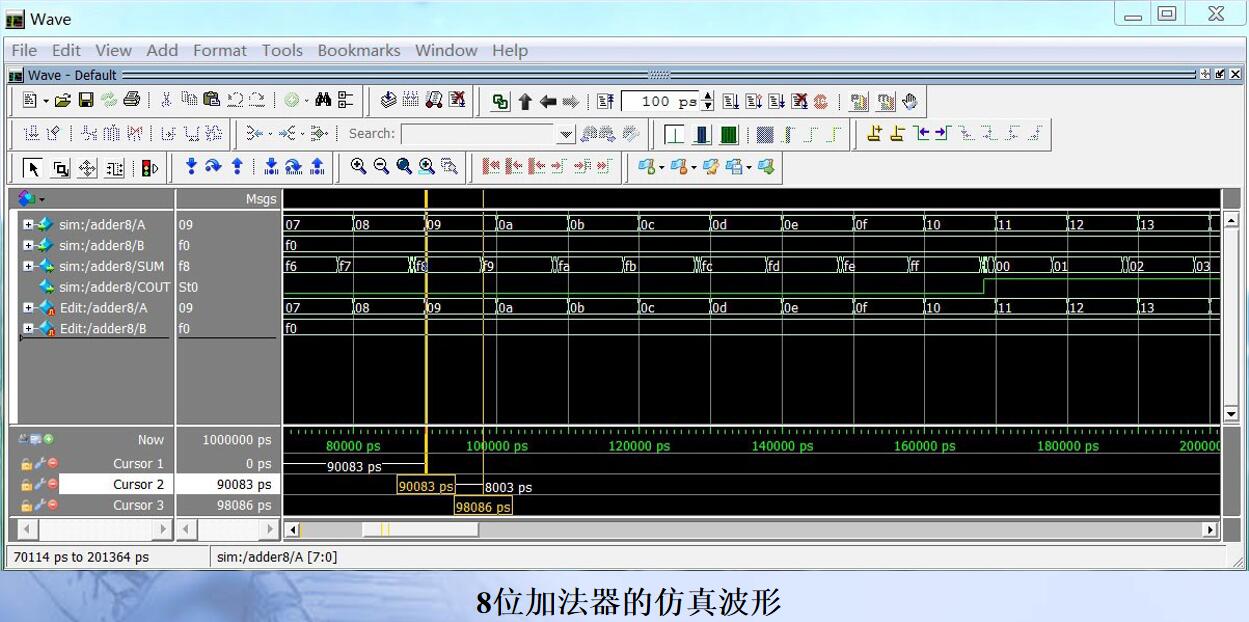Open the Search field dropdown arrow
Image resolution: width=1249 pixels, height=622 pixels.
(567, 133)
